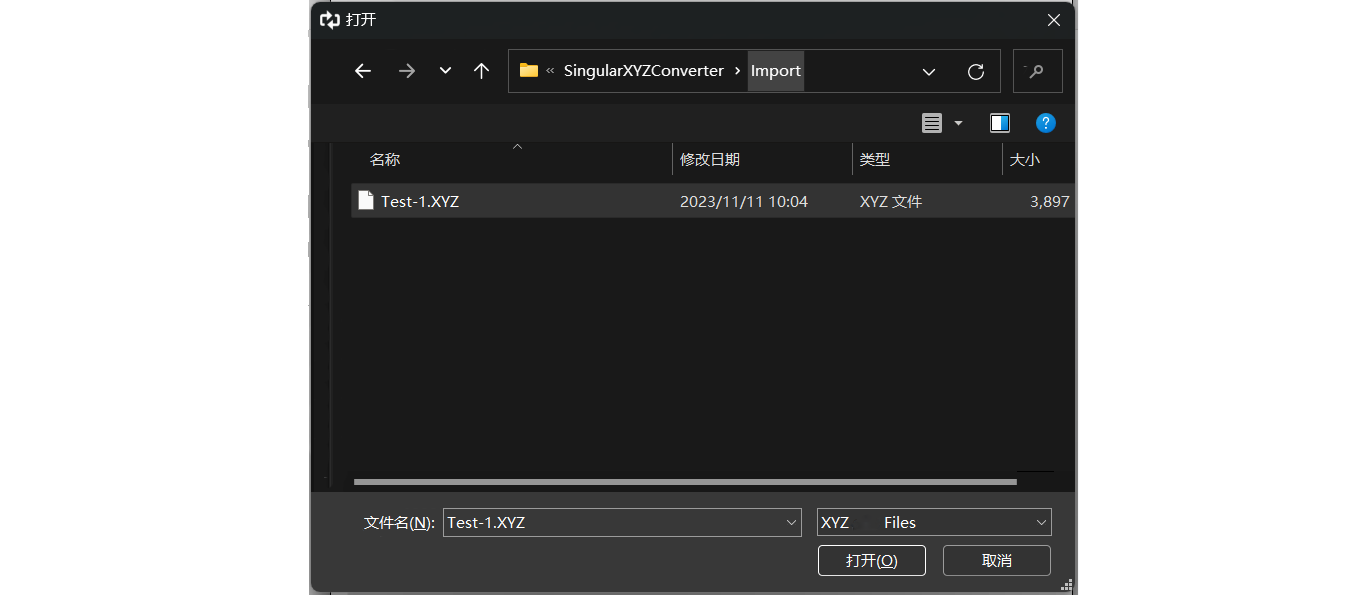Click the 文件名 filename input field
This screenshot has height=595, width=1347.
coord(612,522)
